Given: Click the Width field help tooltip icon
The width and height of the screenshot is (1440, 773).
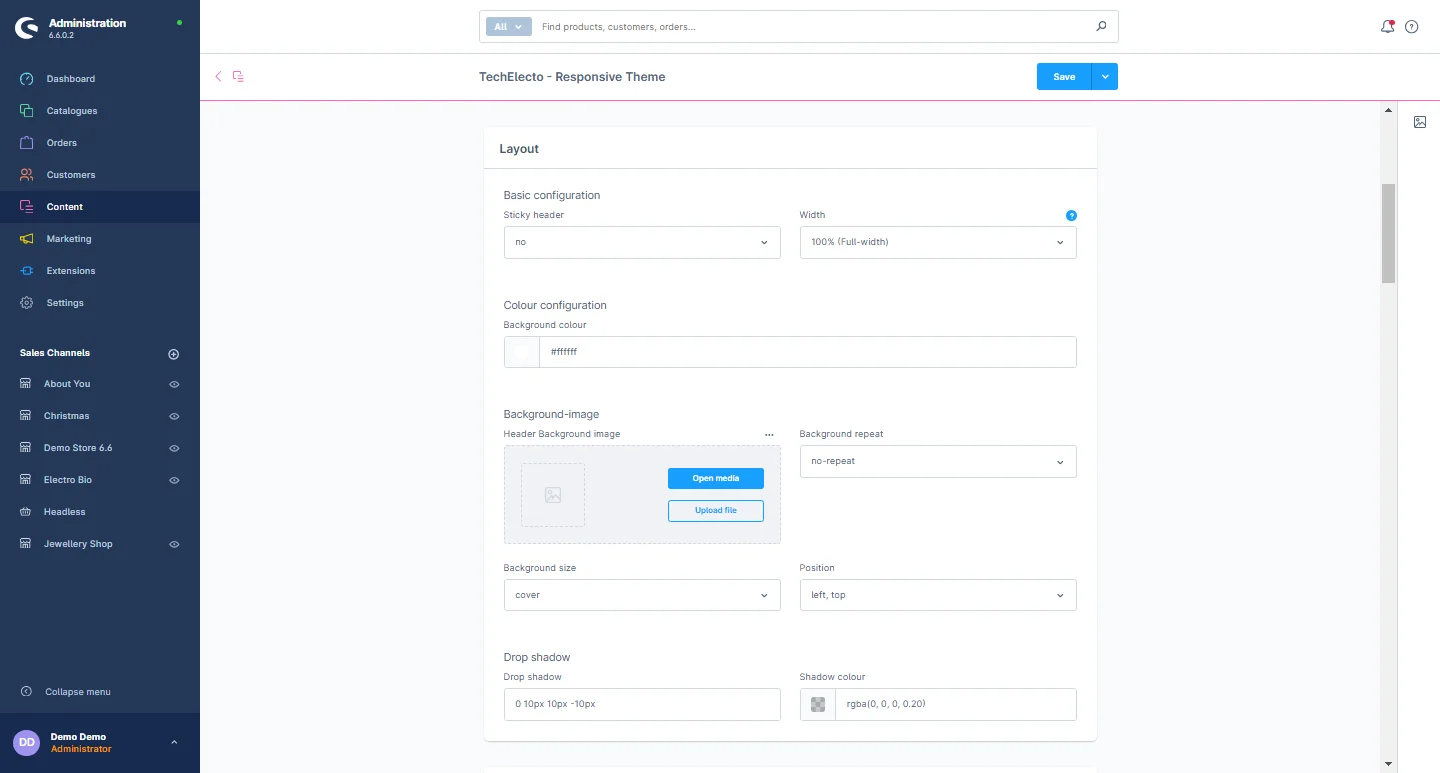Looking at the screenshot, I should click(1071, 215).
